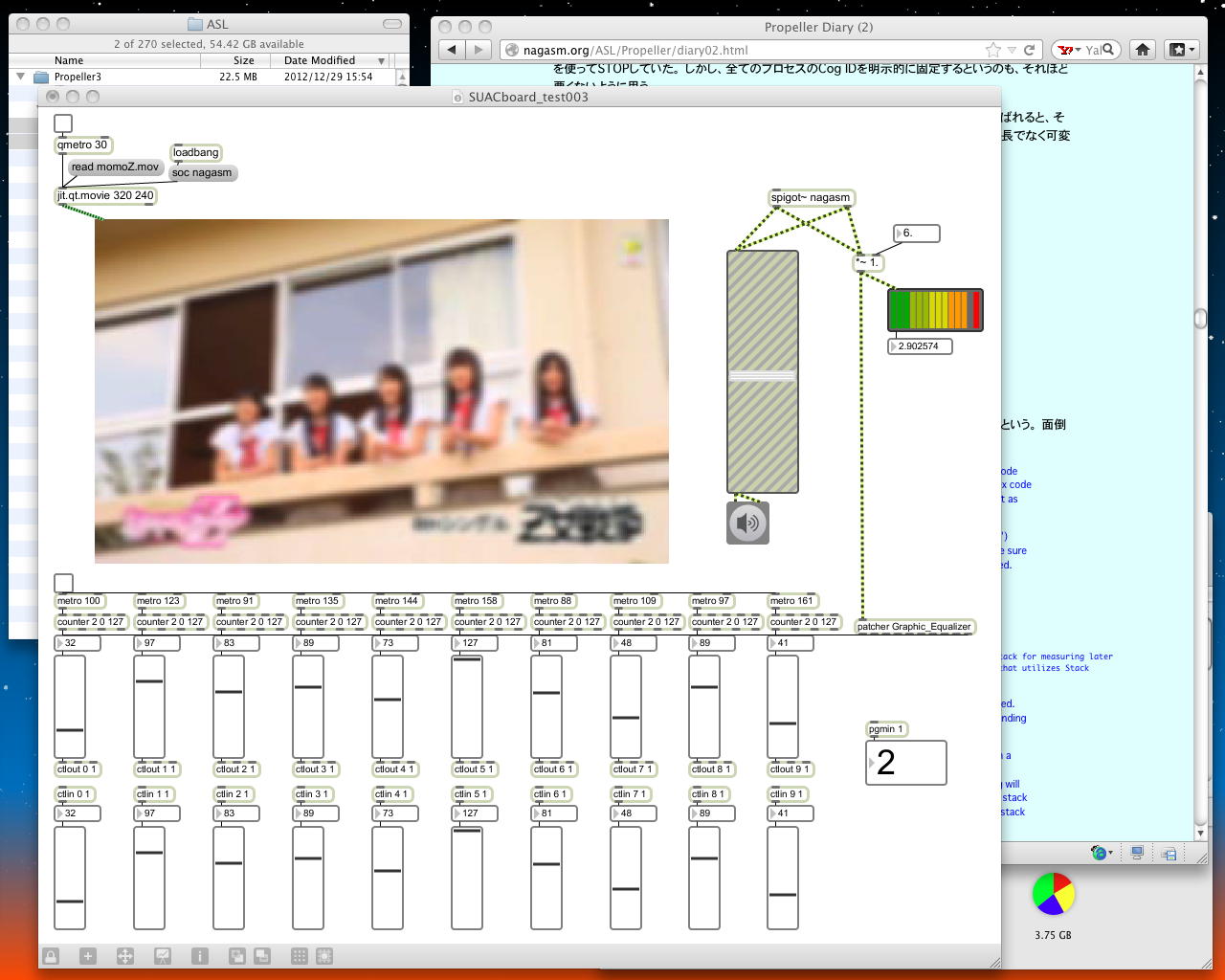This screenshot has width=1225, height=980.
Task: Click the 'patcher Graphic_Equalizer' object box
Action: [914, 627]
